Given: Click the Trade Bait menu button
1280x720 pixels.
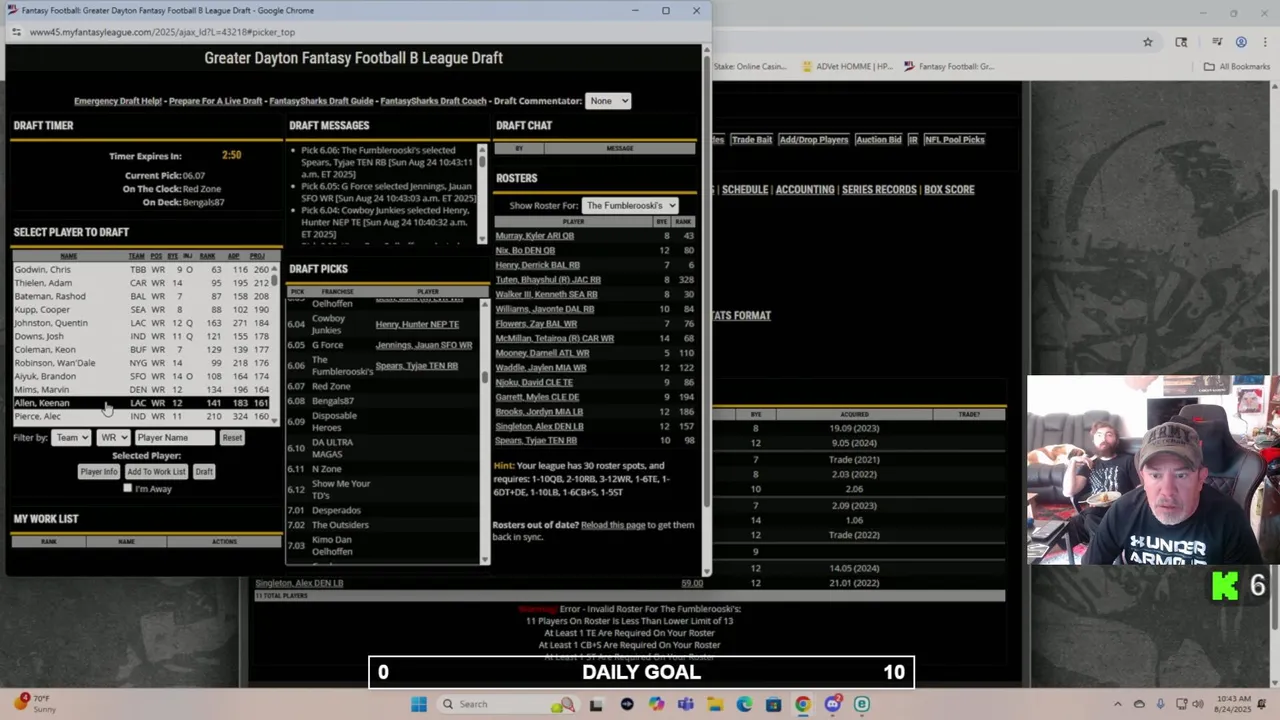Looking at the screenshot, I should click(751, 140).
